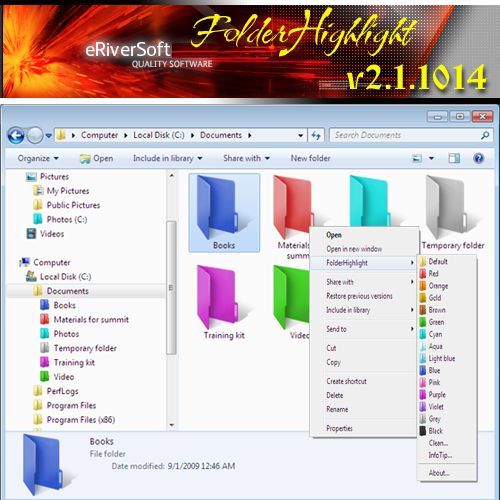The height and width of the screenshot is (500, 500).
Task: Click the refresh icon beside address bar
Action: pyautogui.click(x=316, y=135)
